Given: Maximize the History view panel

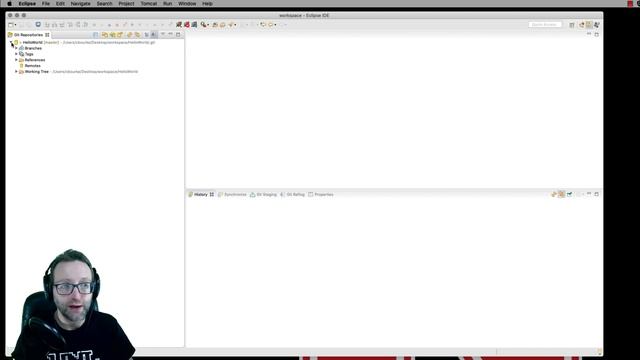Looking at the screenshot, I should pyautogui.click(x=596, y=194).
